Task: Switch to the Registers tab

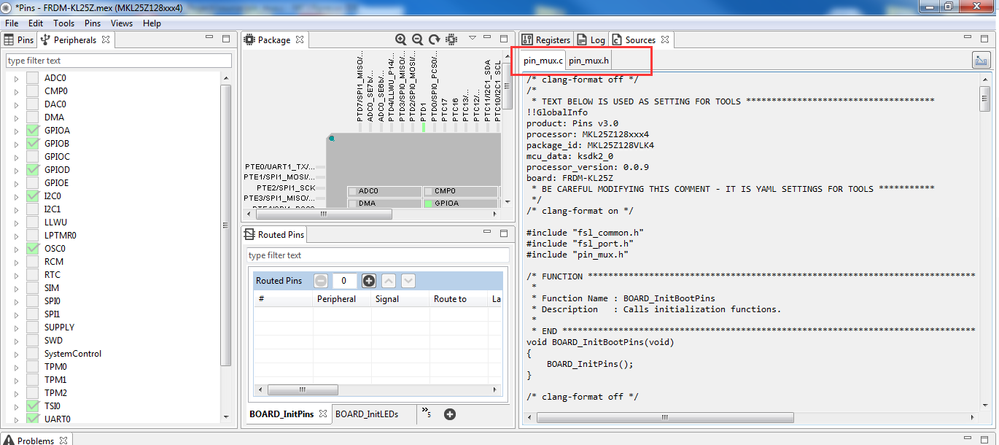Action: click(x=547, y=40)
